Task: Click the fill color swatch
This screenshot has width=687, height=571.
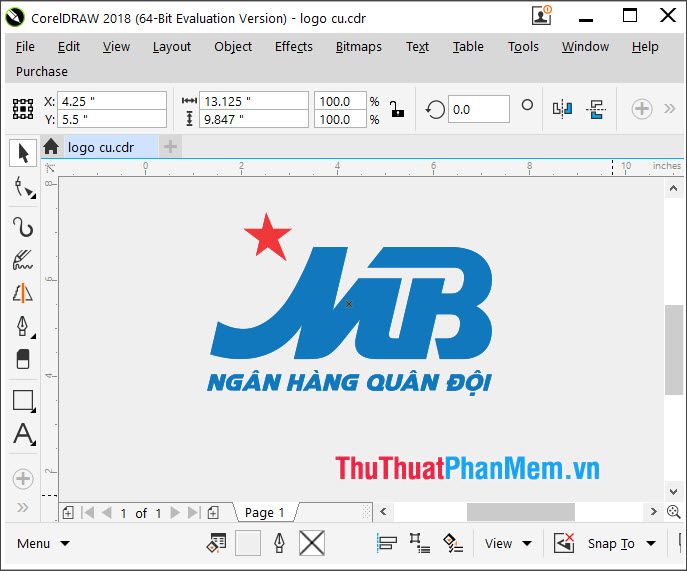Action: click(x=248, y=543)
